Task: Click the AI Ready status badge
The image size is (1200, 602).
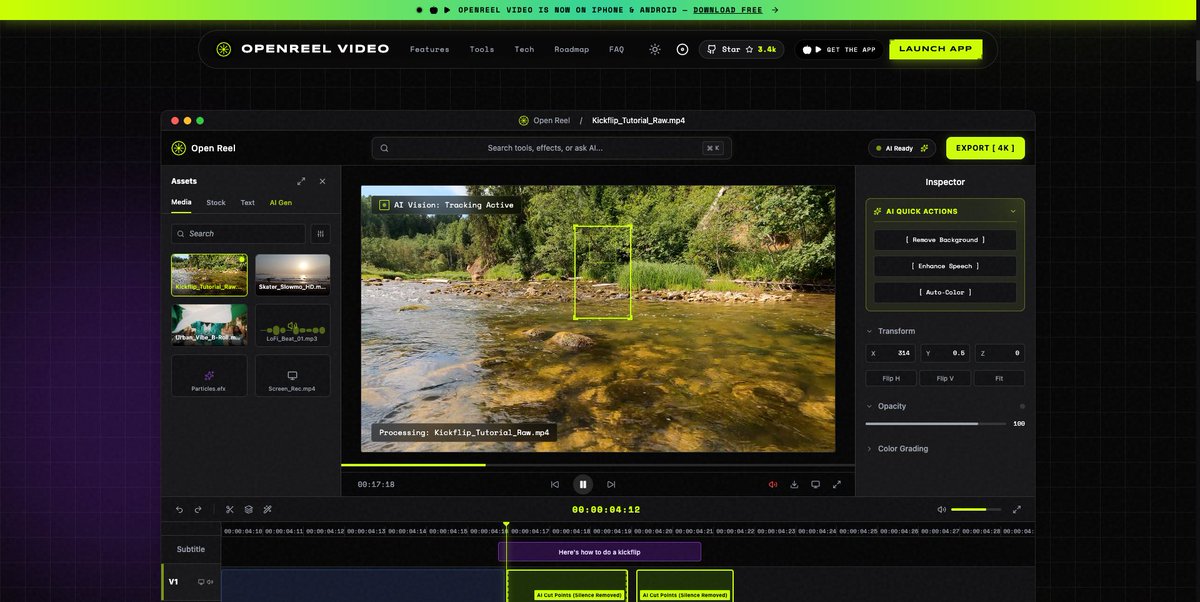Action: point(902,148)
